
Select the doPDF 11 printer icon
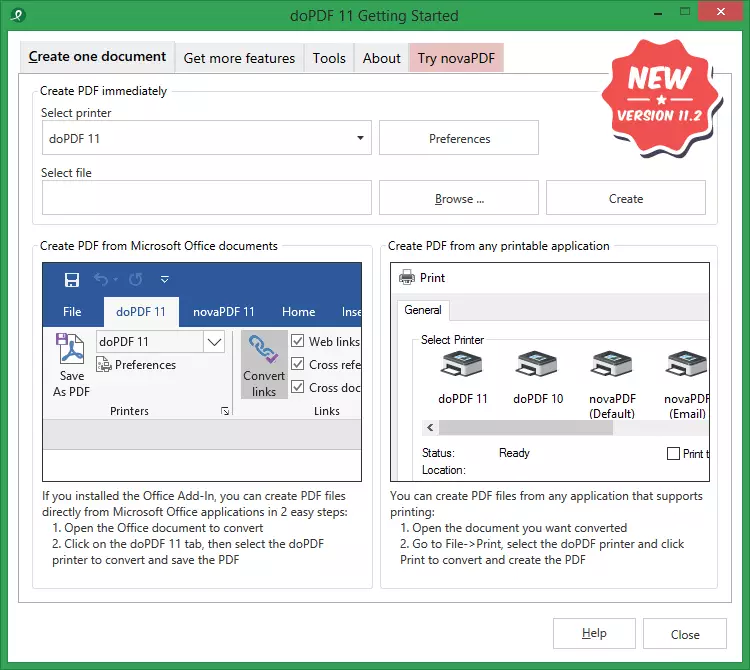pyautogui.click(x=461, y=364)
